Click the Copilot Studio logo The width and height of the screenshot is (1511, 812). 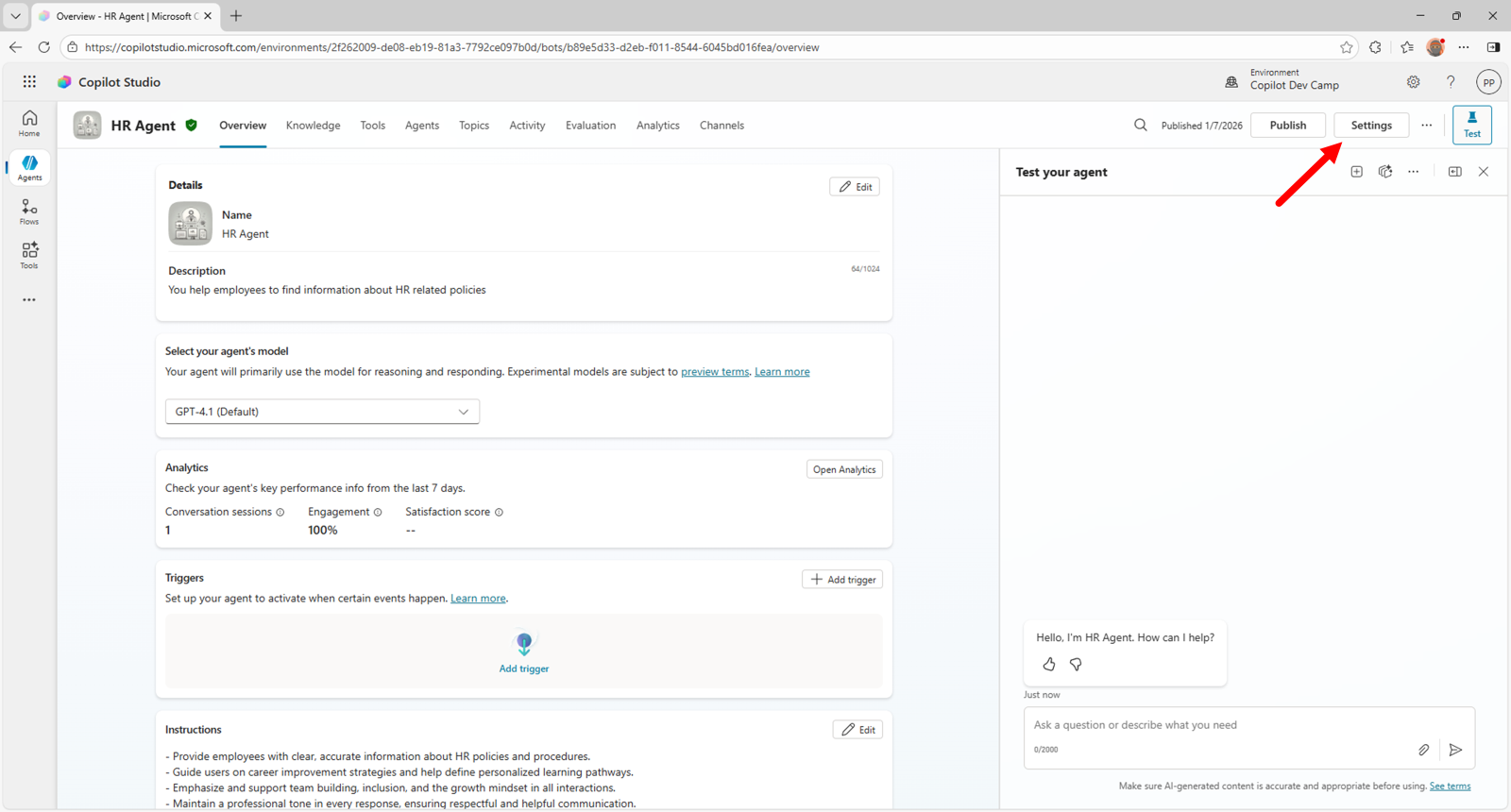point(64,82)
